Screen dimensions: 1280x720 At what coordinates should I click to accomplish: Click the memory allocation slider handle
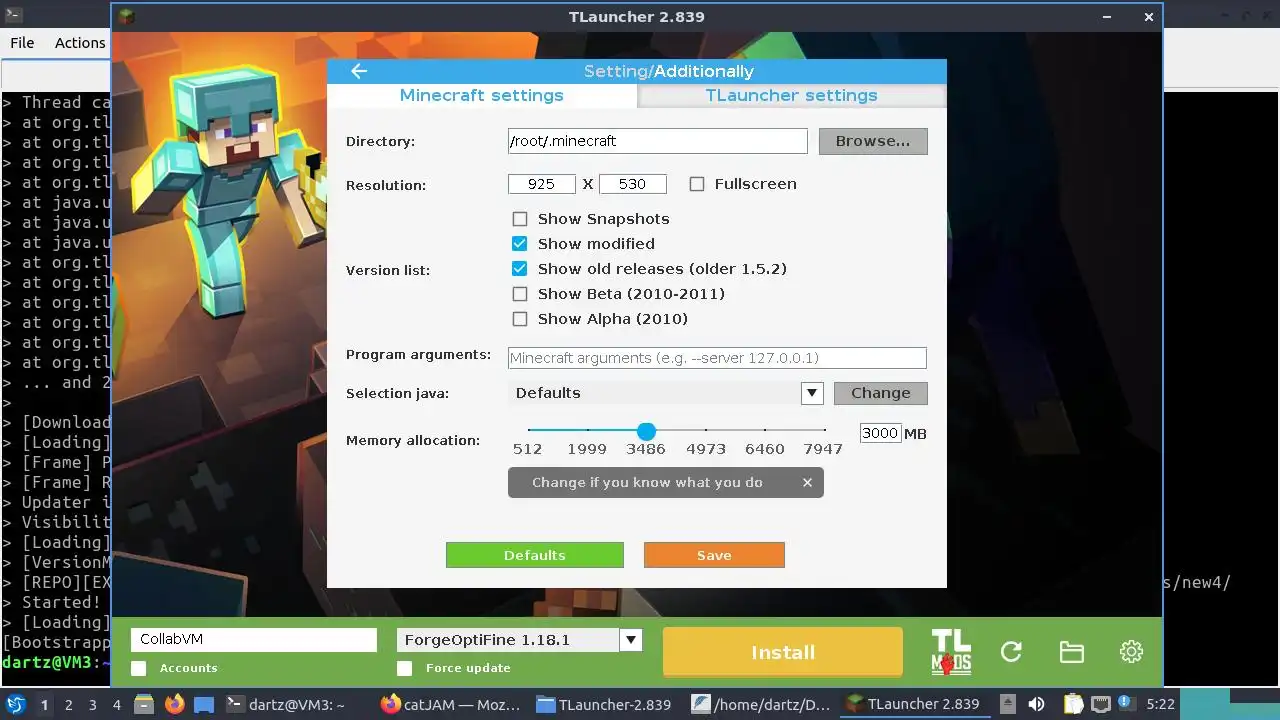click(x=646, y=431)
